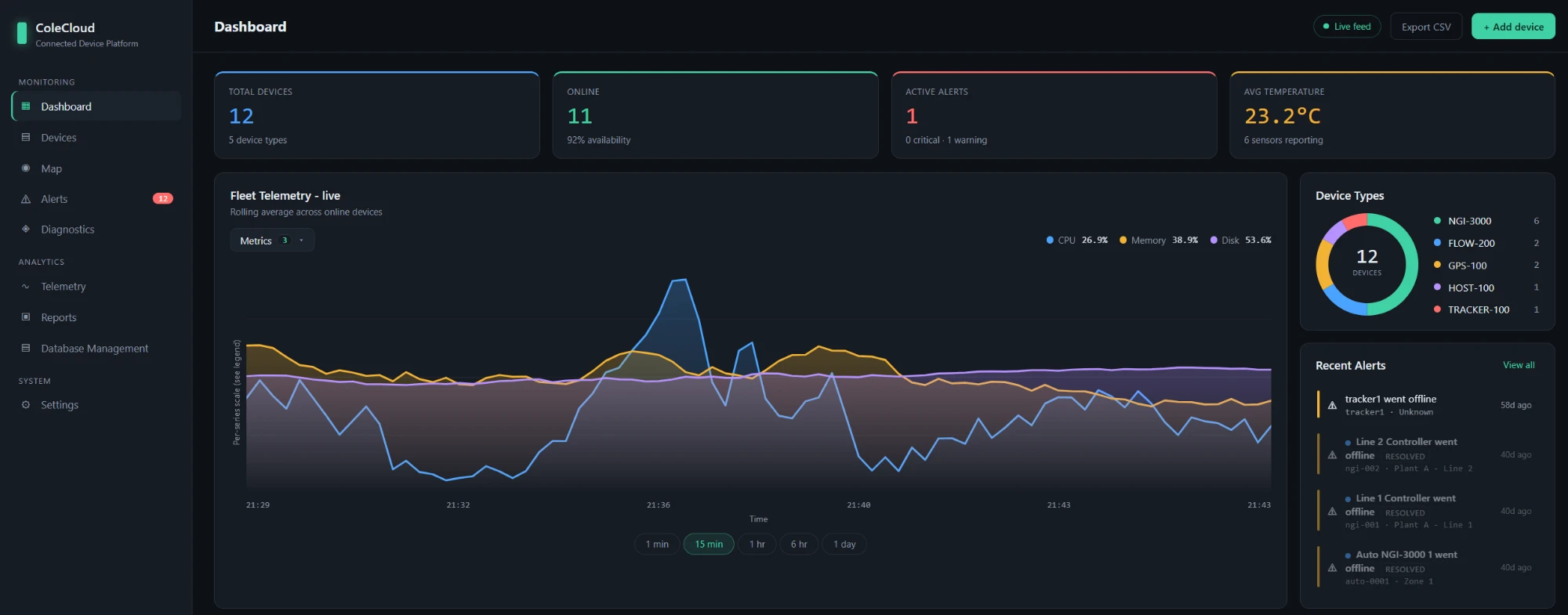Click the red TRACKER-100 legend dot
This screenshot has width=1568, height=615.
click(1437, 309)
